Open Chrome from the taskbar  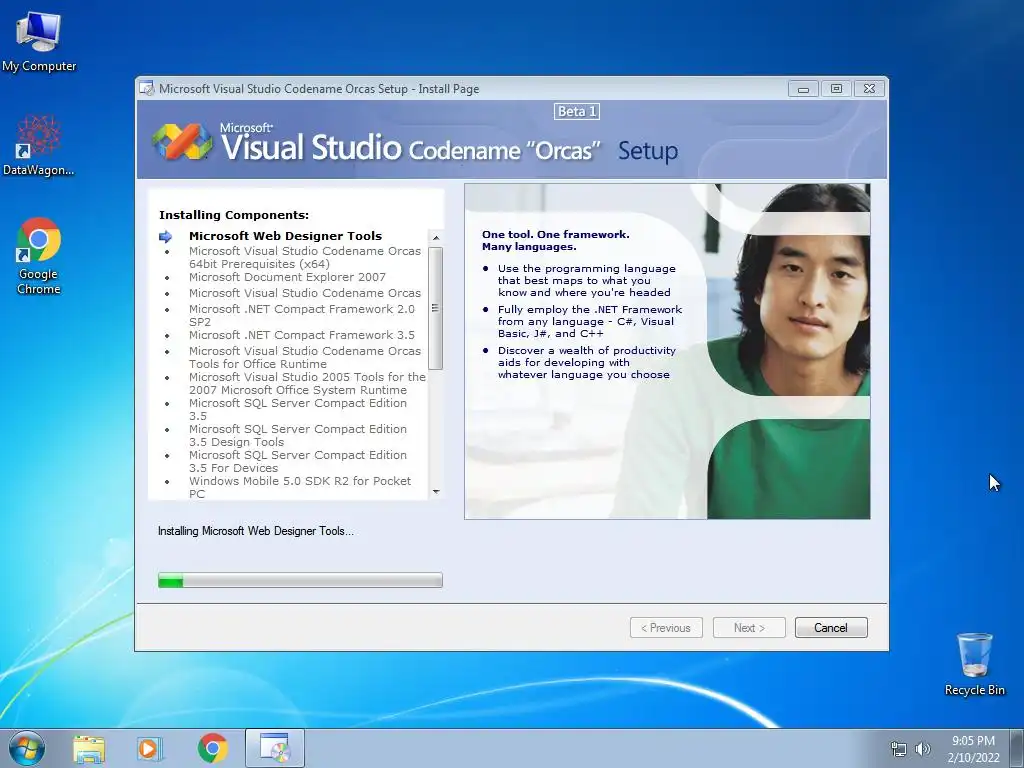tap(212, 748)
